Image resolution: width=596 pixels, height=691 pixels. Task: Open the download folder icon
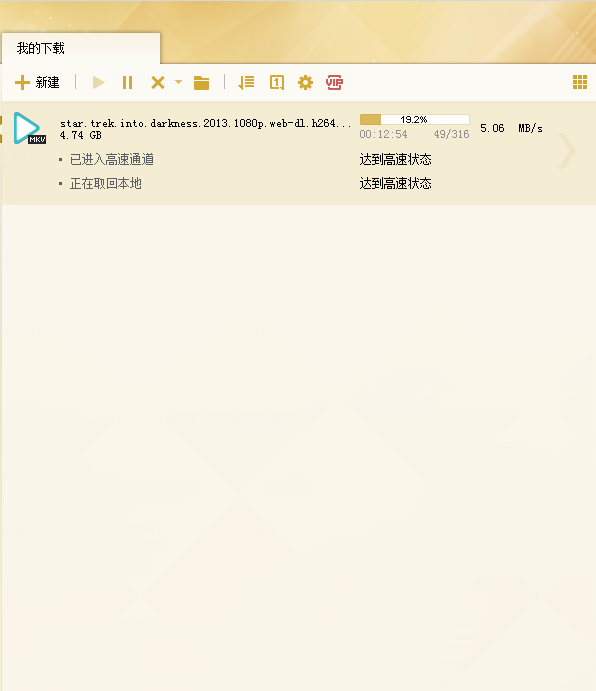pos(201,82)
